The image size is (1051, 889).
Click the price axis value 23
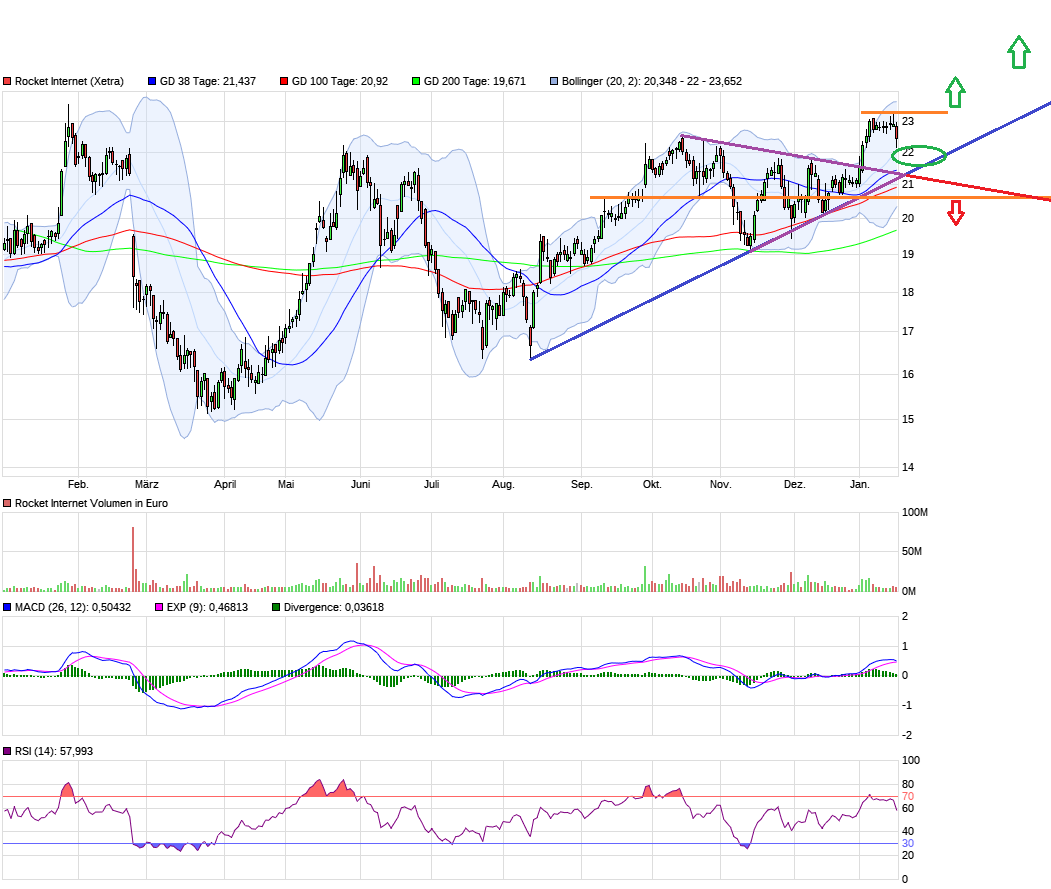tap(908, 121)
